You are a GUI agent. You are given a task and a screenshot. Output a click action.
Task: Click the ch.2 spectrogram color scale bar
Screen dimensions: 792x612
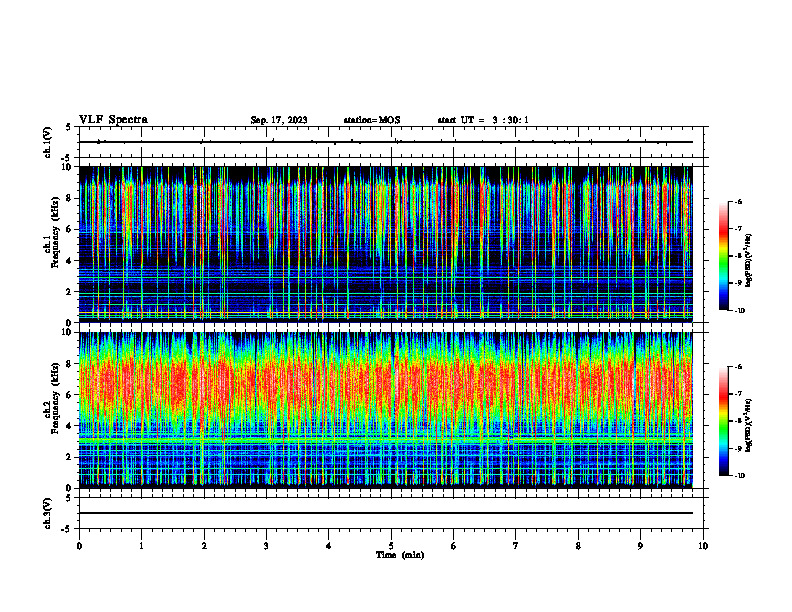tap(723, 421)
